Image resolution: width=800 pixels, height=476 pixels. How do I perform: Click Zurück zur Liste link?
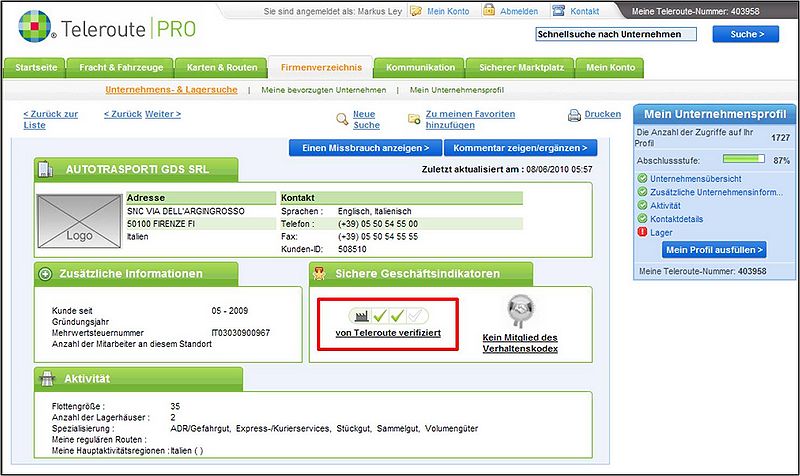click(x=51, y=119)
